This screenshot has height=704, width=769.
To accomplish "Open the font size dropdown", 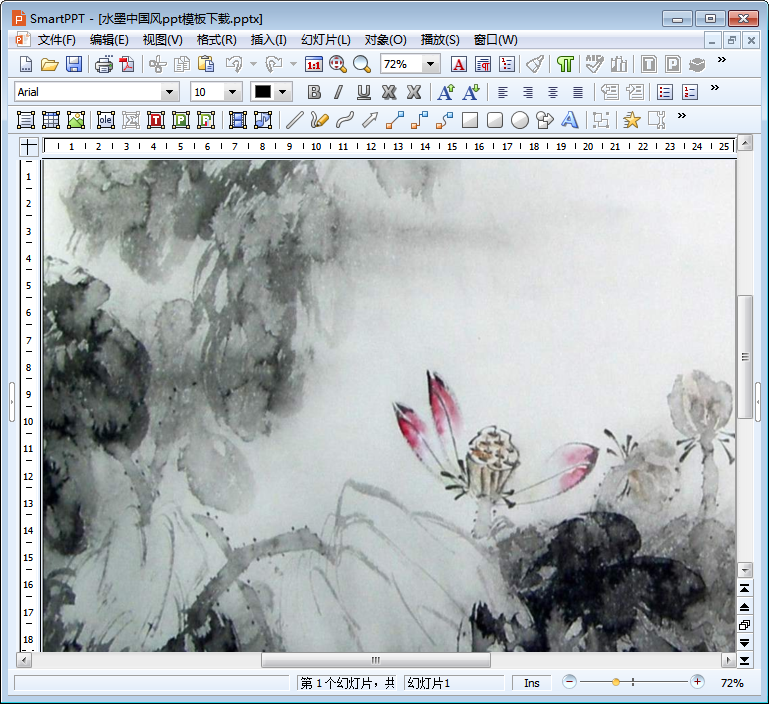I will tap(232, 92).
